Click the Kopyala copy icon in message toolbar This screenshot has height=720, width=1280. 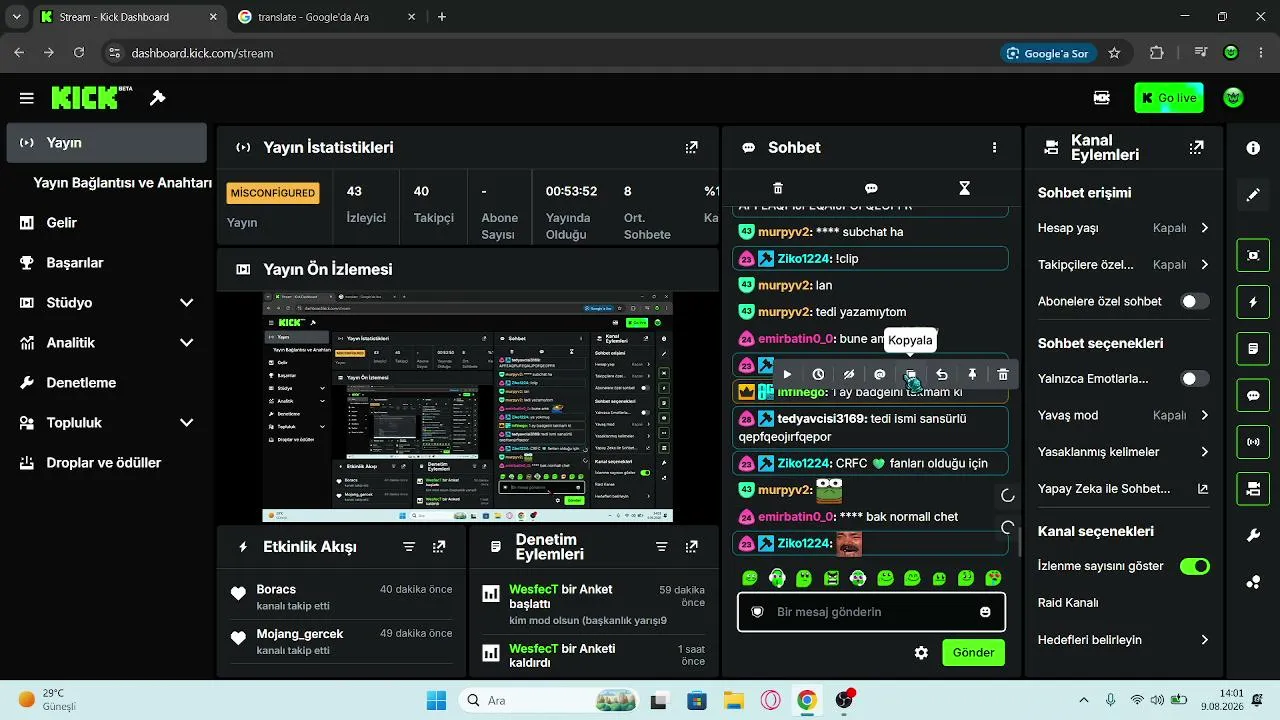pos(911,374)
